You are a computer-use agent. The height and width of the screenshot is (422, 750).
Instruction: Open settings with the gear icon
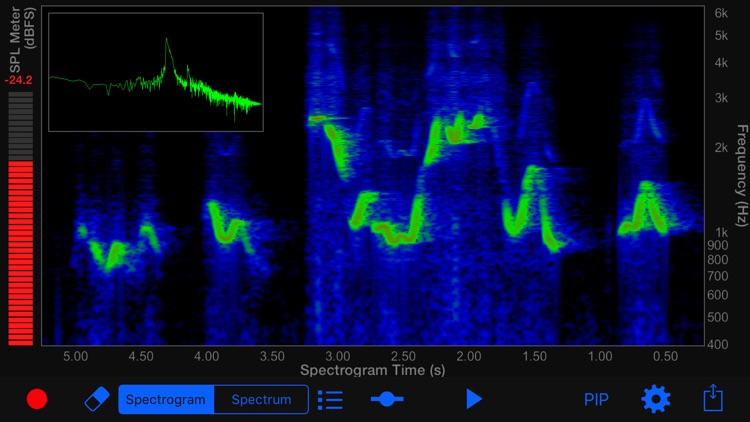[x=655, y=399]
